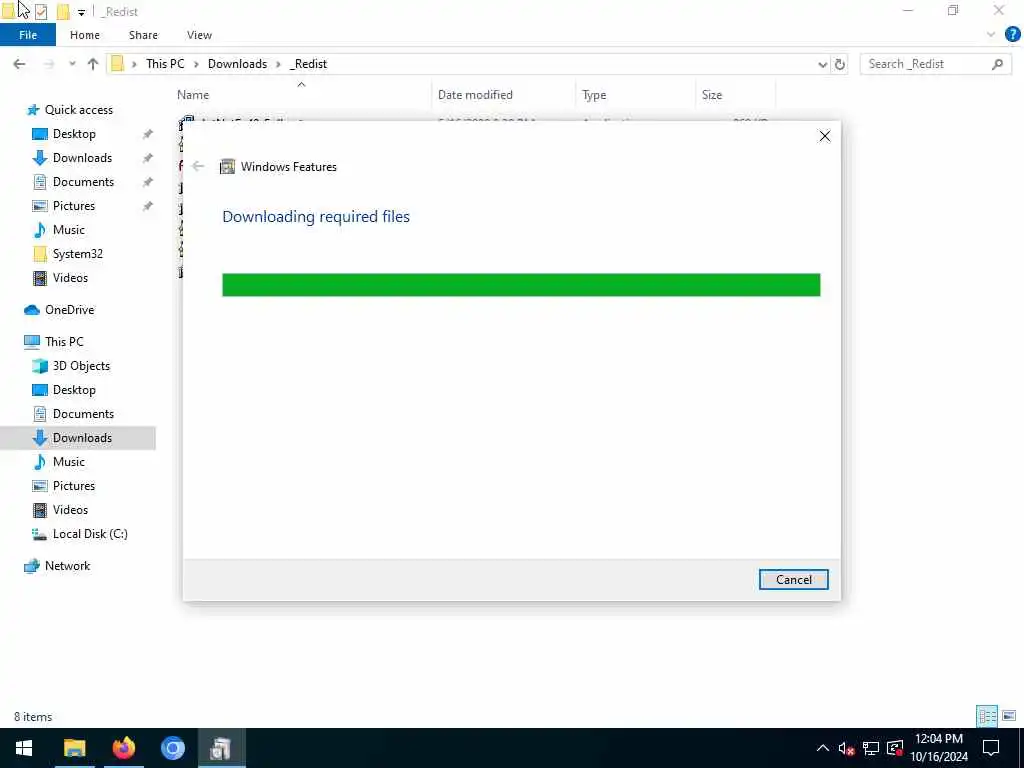
Task: Open Videos under Quick access
Action: [70, 278]
